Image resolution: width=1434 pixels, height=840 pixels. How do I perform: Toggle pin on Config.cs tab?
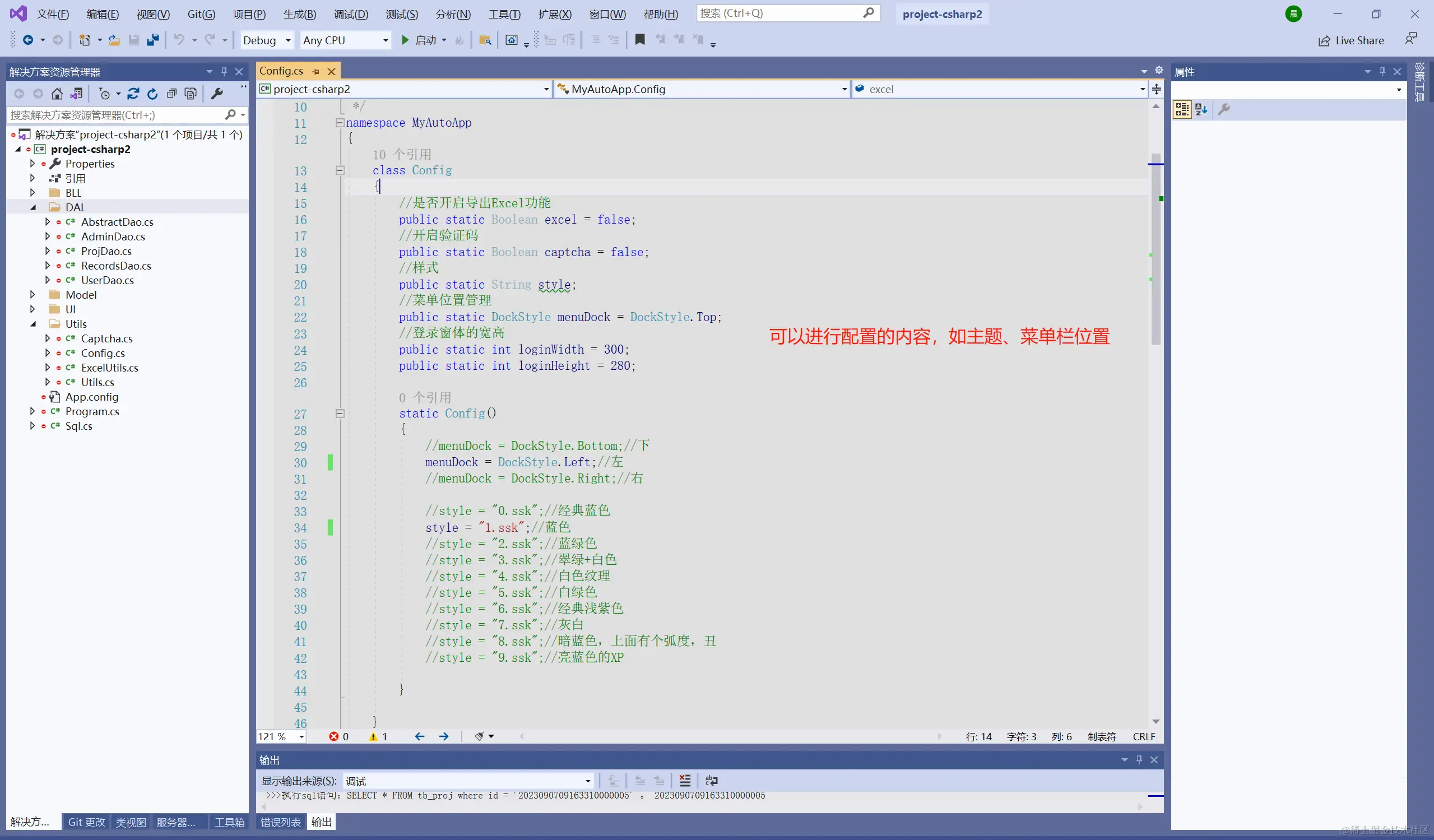click(317, 72)
